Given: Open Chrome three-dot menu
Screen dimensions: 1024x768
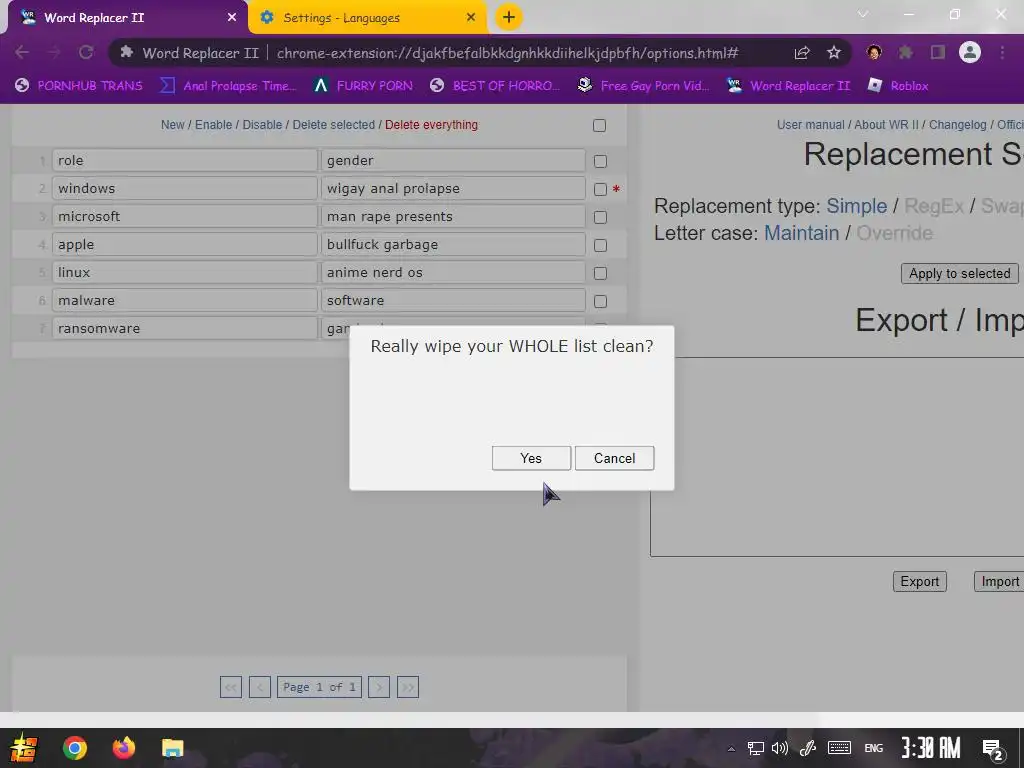Looking at the screenshot, I should [1002, 52].
